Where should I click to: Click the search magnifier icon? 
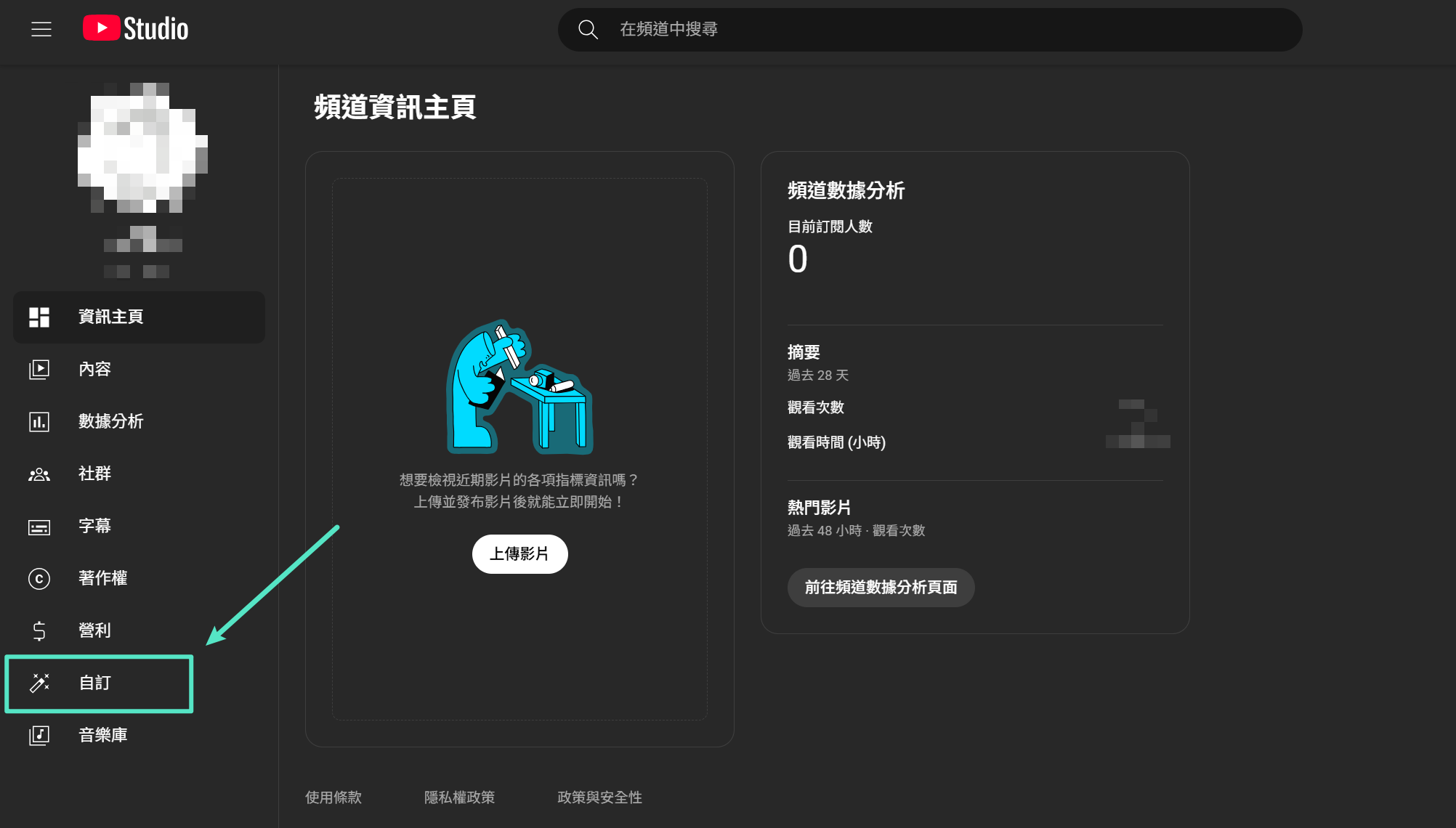588,29
